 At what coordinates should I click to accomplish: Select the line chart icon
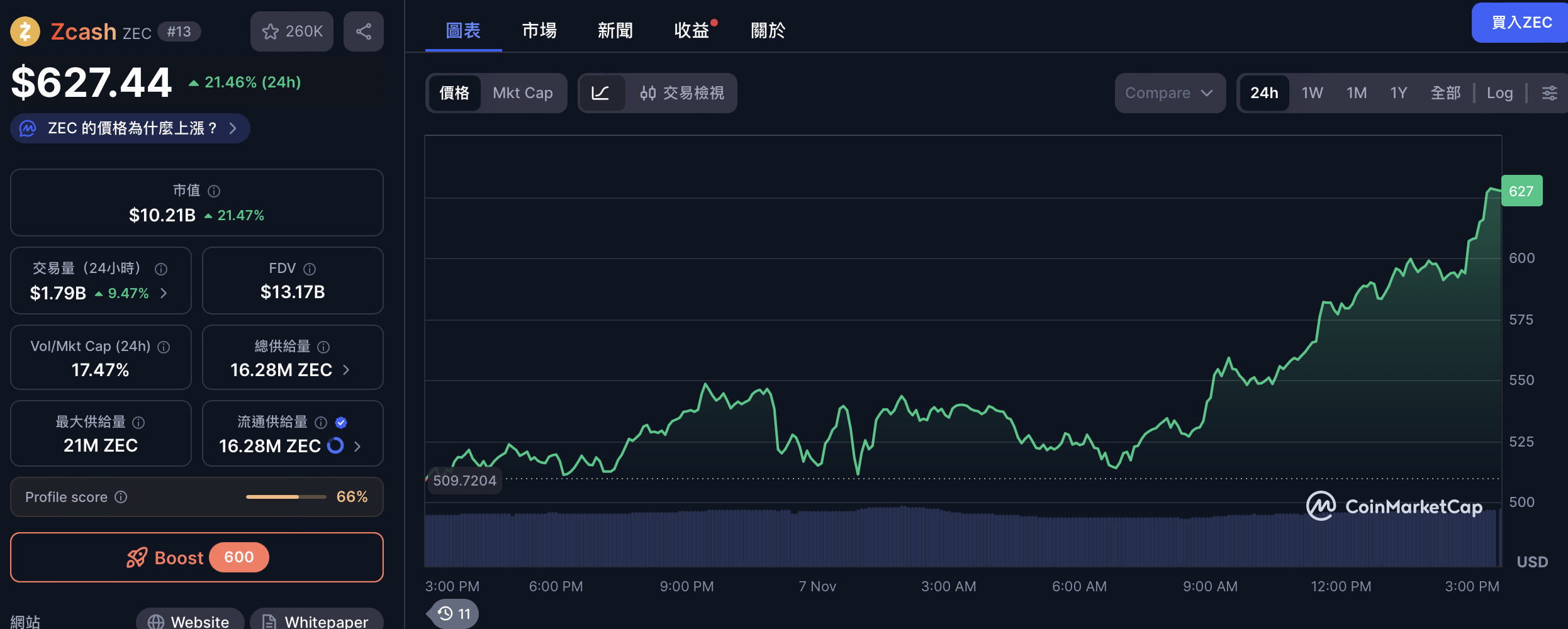[x=601, y=93]
